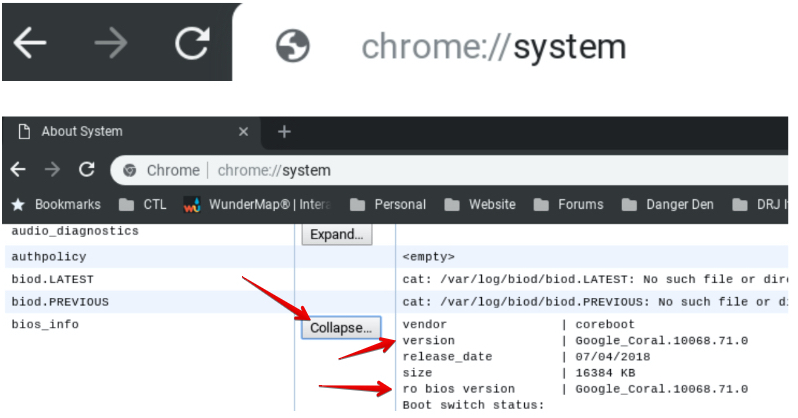Click the large back arrow in the top banner
This screenshot has height=418, width=798.
tap(30, 43)
